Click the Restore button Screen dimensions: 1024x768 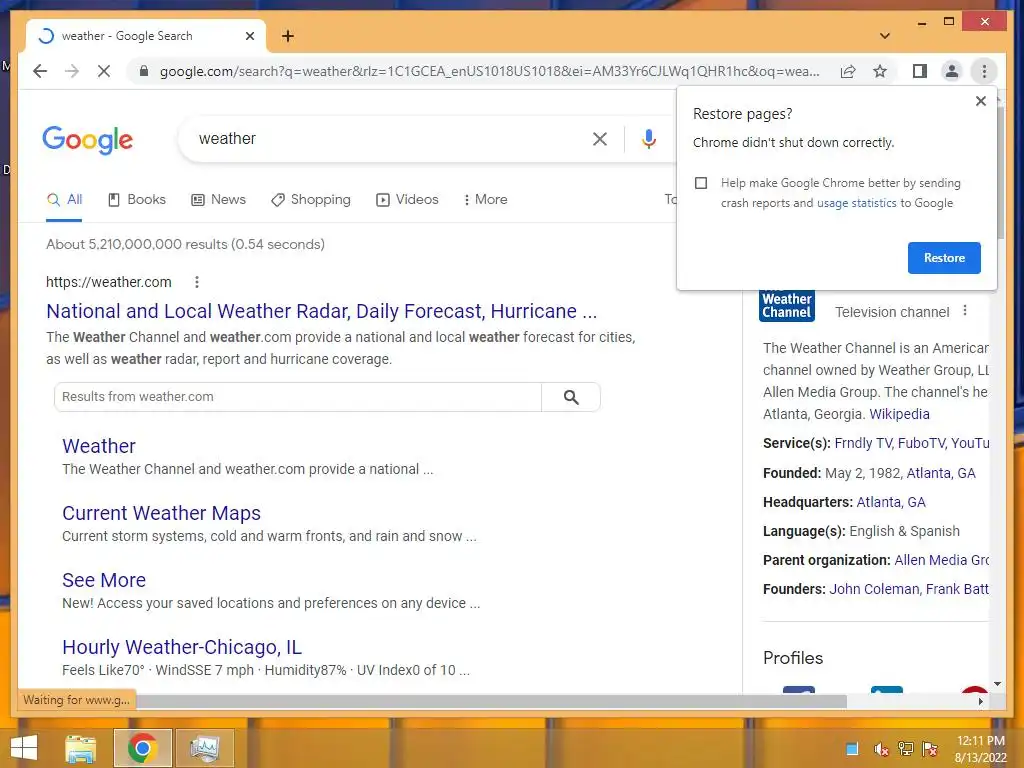click(944, 258)
